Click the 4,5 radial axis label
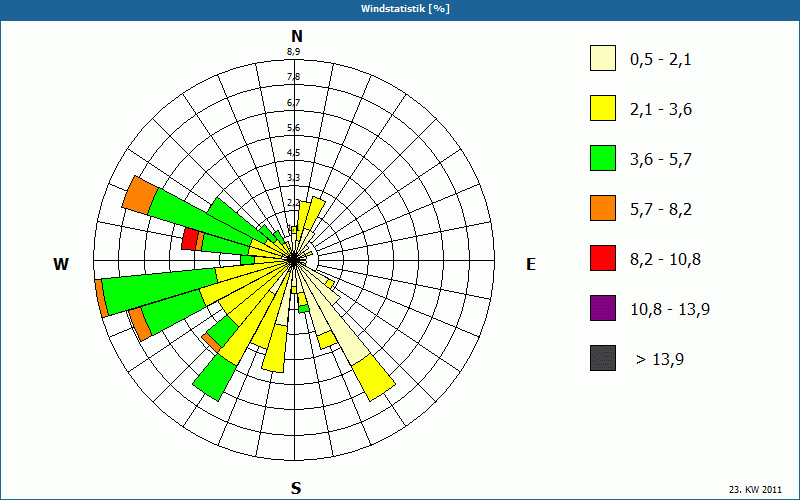Viewport: 800px width, 500px height. coord(293,153)
